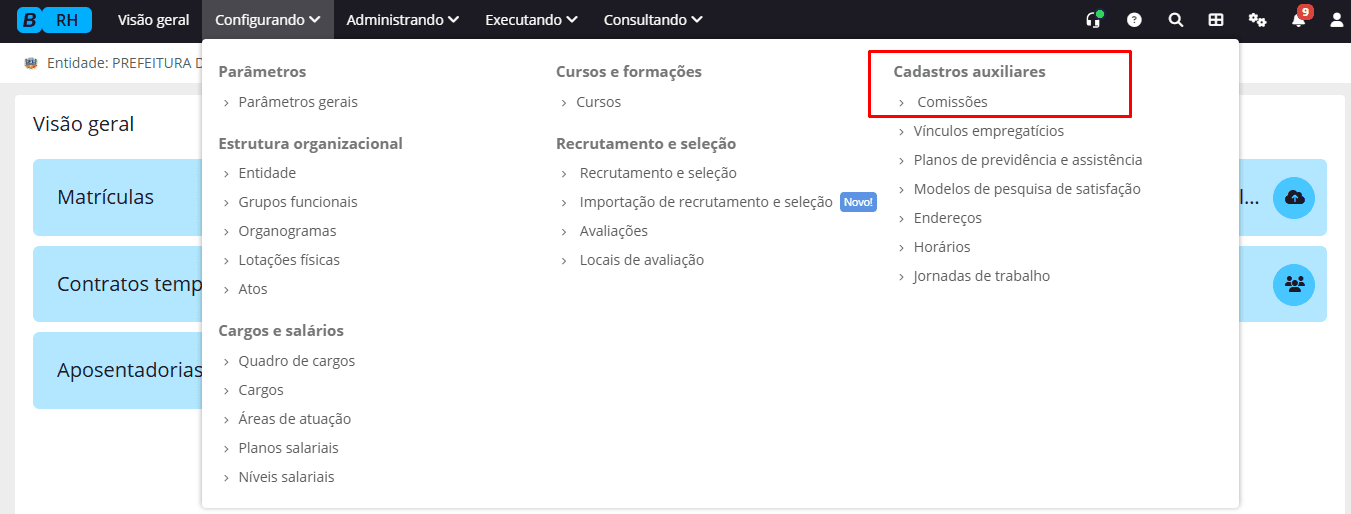Expand the Executando dropdown menu

coord(531,19)
